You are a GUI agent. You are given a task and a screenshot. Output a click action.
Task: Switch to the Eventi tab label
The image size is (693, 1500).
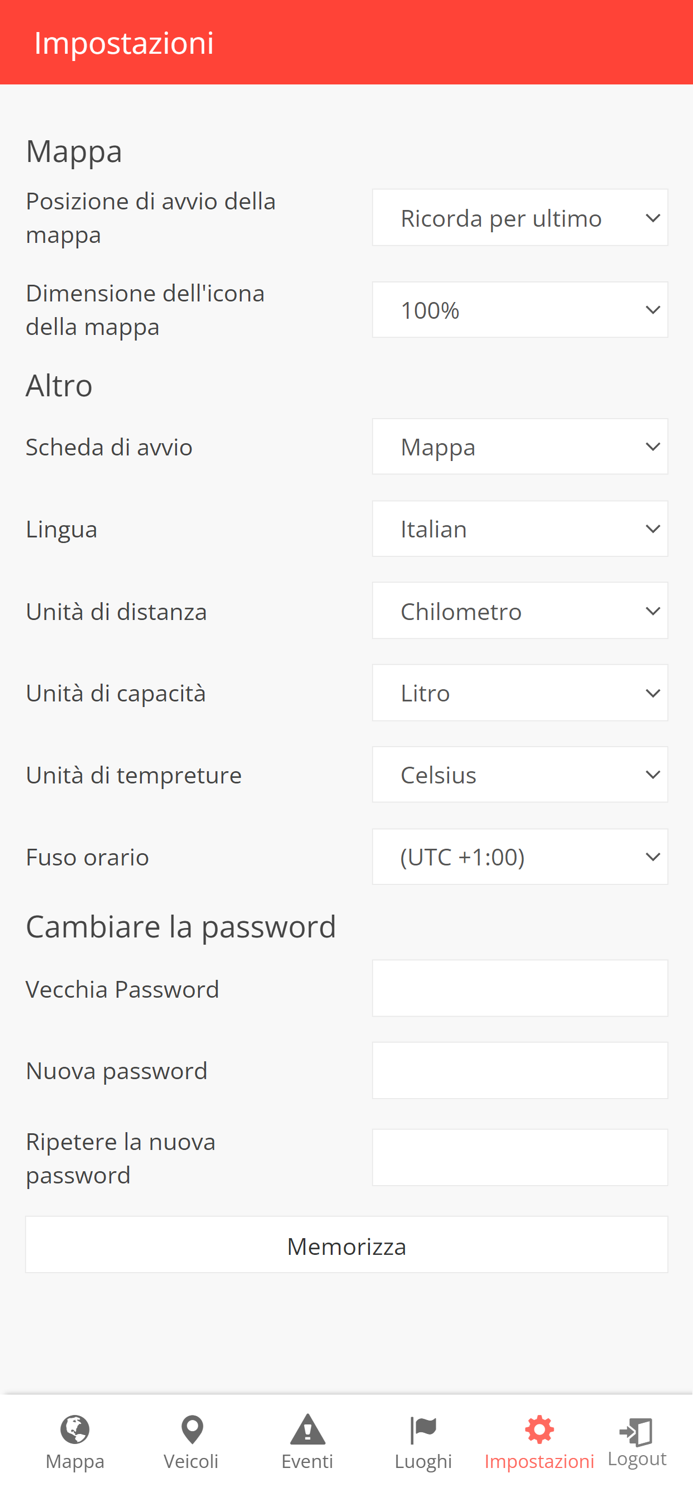(x=307, y=1461)
